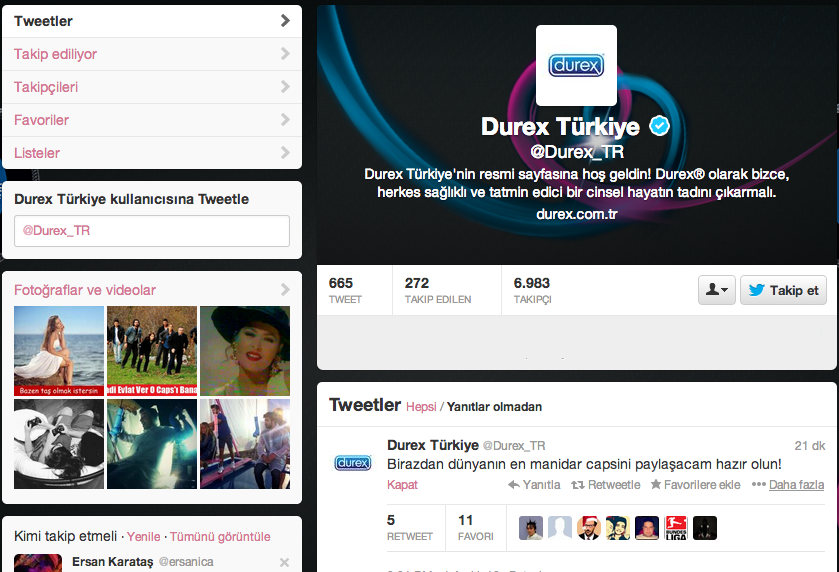The image size is (839, 572).
Task: Click the verified badge next to Durex Türkiye
Action: click(659, 126)
